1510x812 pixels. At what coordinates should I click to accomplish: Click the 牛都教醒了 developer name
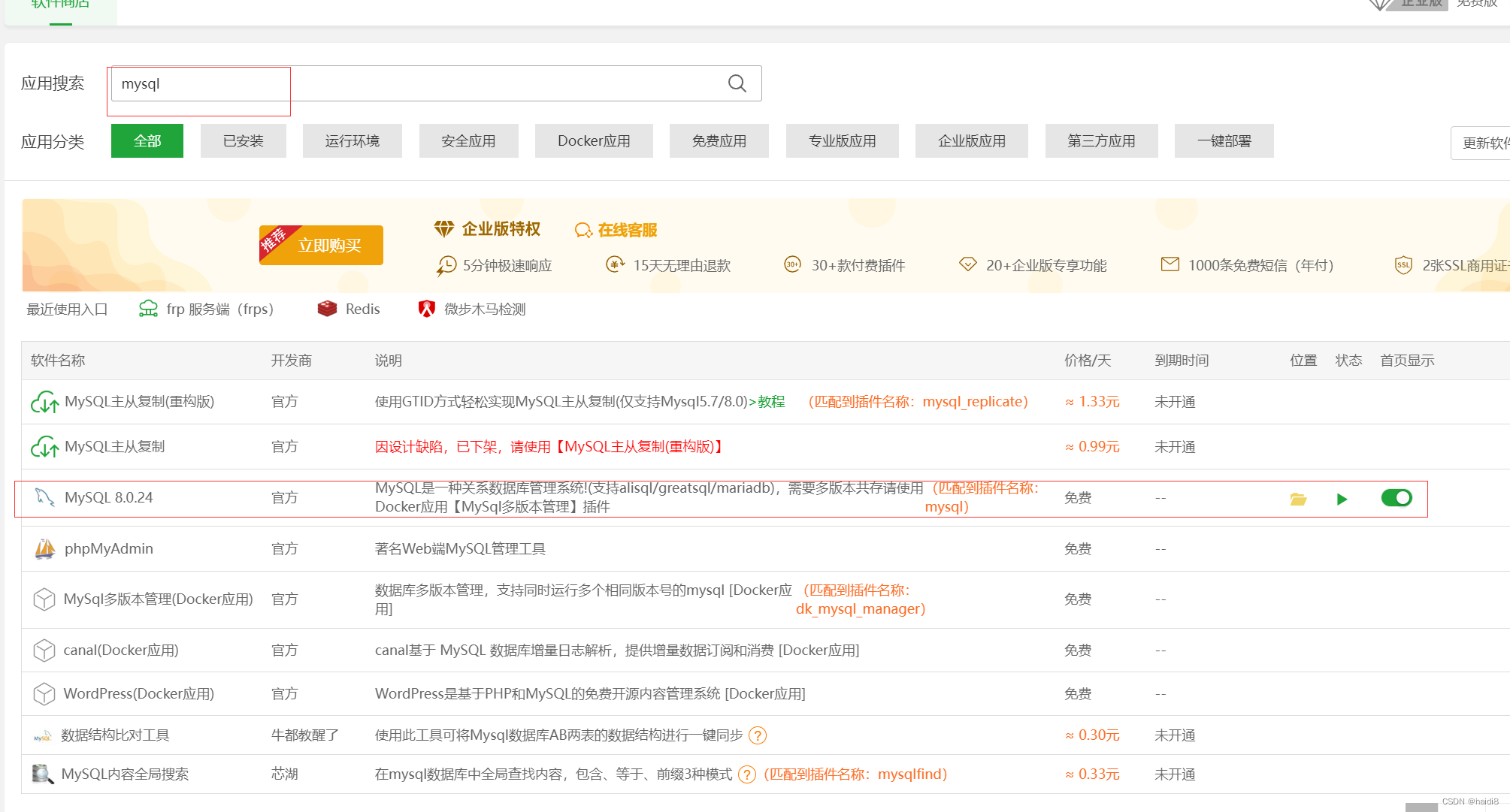tap(305, 735)
